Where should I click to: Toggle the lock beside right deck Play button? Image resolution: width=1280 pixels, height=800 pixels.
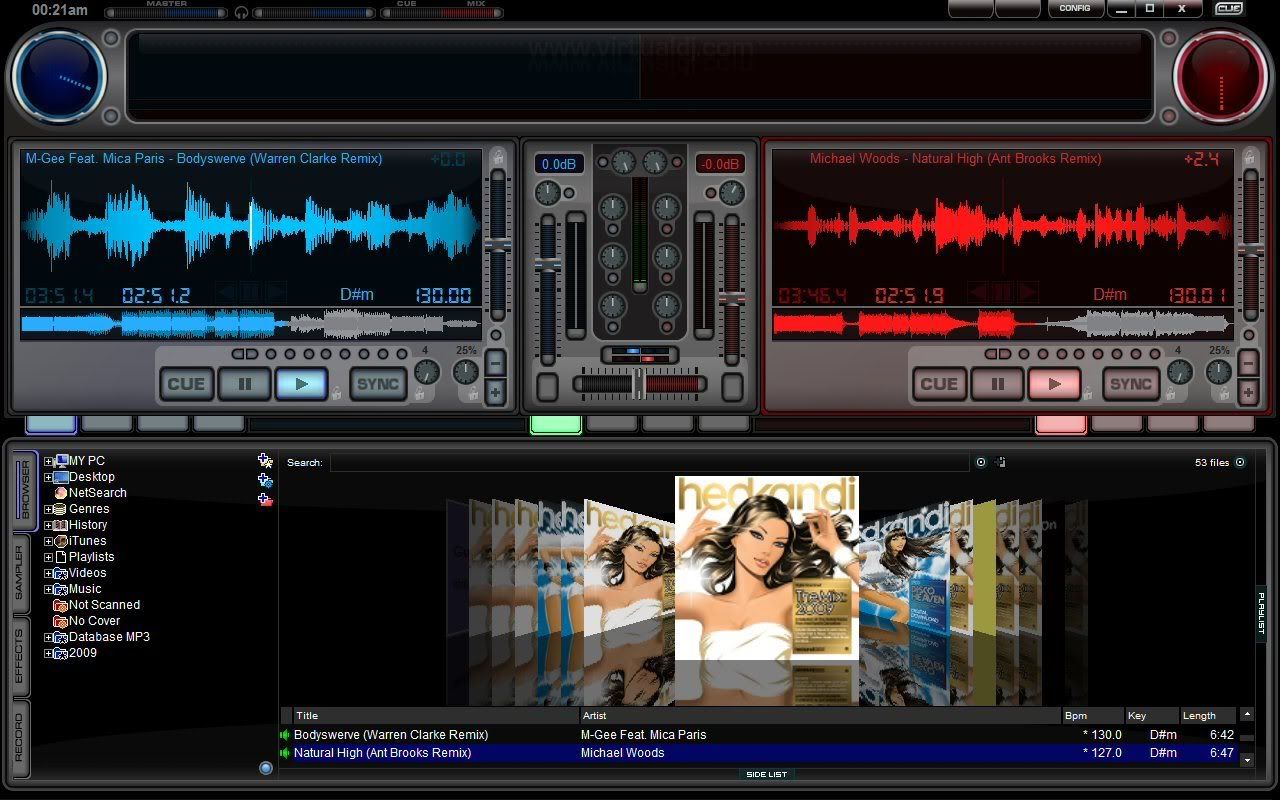point(1088,393)
